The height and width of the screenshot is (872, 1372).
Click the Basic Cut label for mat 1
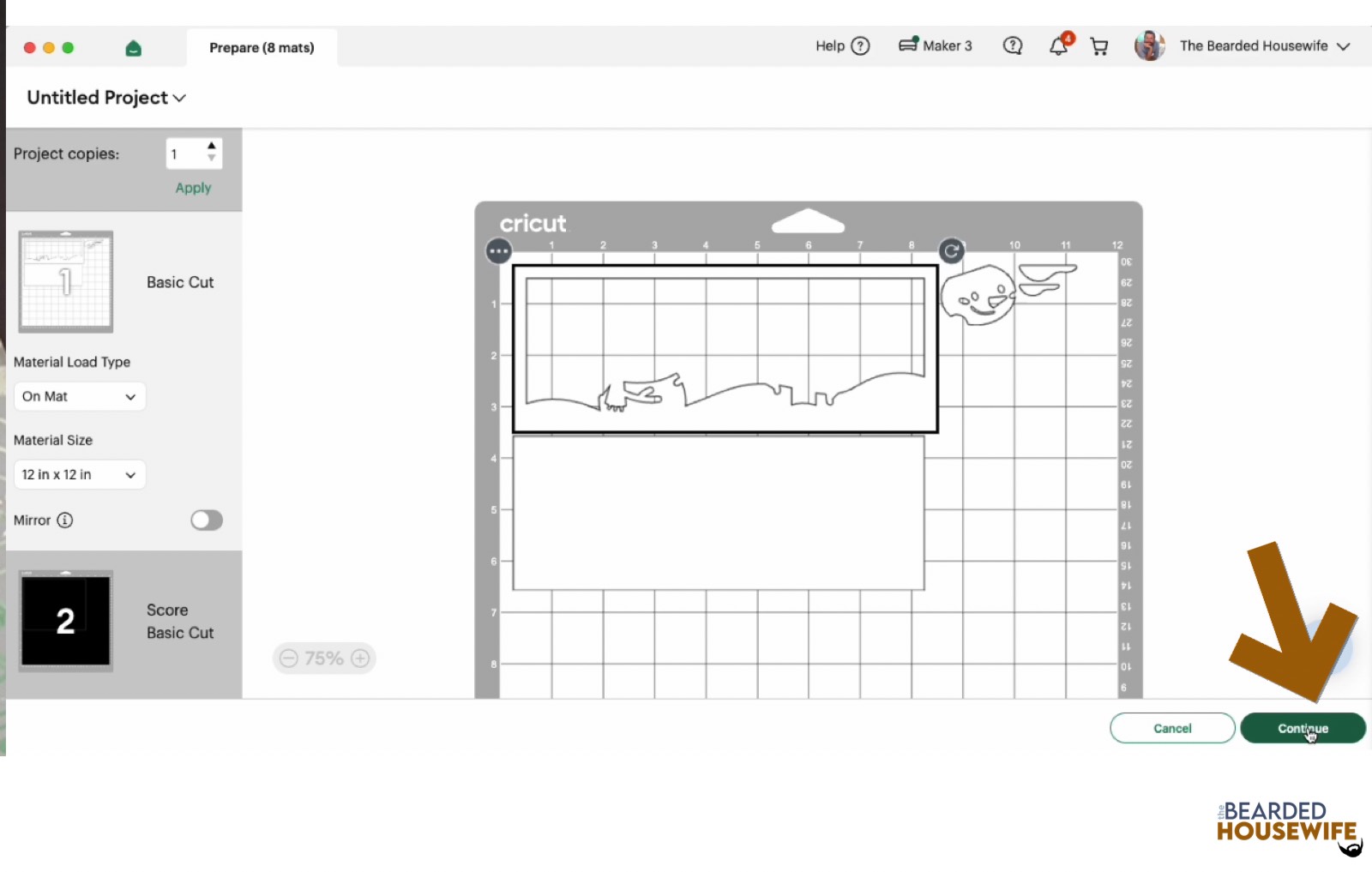tap(180, 282)
